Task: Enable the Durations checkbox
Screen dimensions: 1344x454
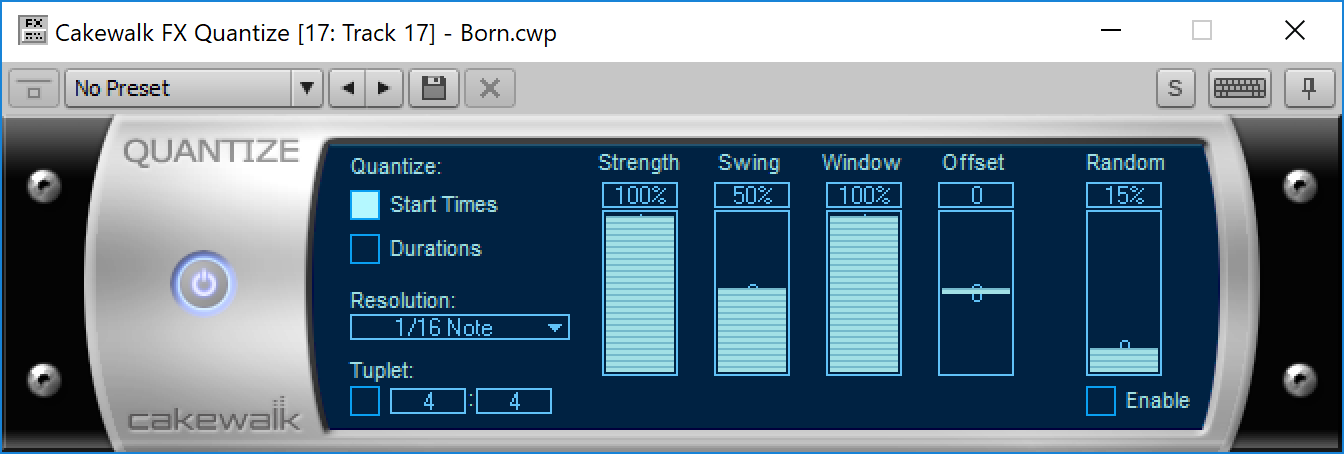Action: pyautogui.click(x=365, y=248)
